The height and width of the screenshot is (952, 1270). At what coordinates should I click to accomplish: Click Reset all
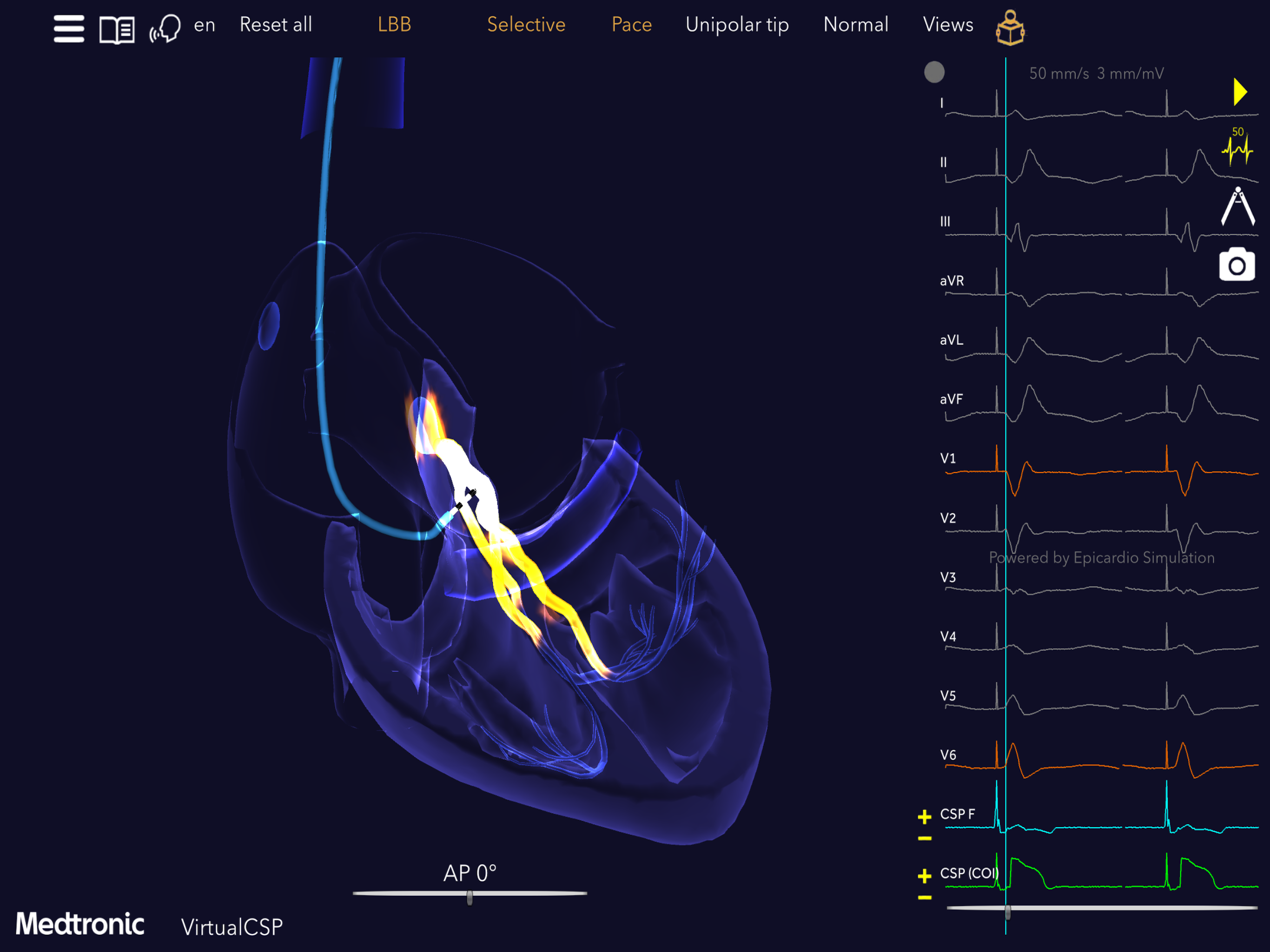coord(276,25)
